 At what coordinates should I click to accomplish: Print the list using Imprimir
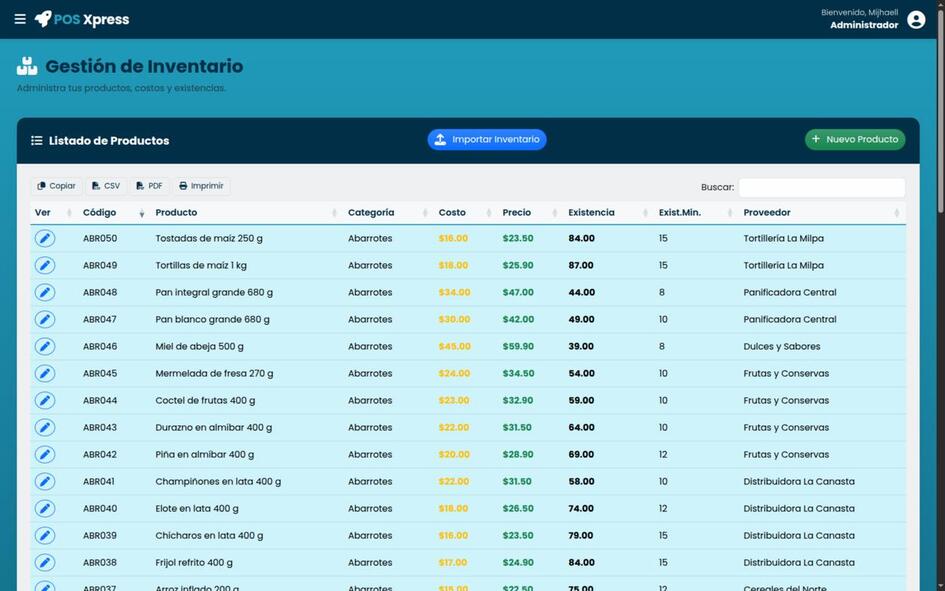pos(201,186)
